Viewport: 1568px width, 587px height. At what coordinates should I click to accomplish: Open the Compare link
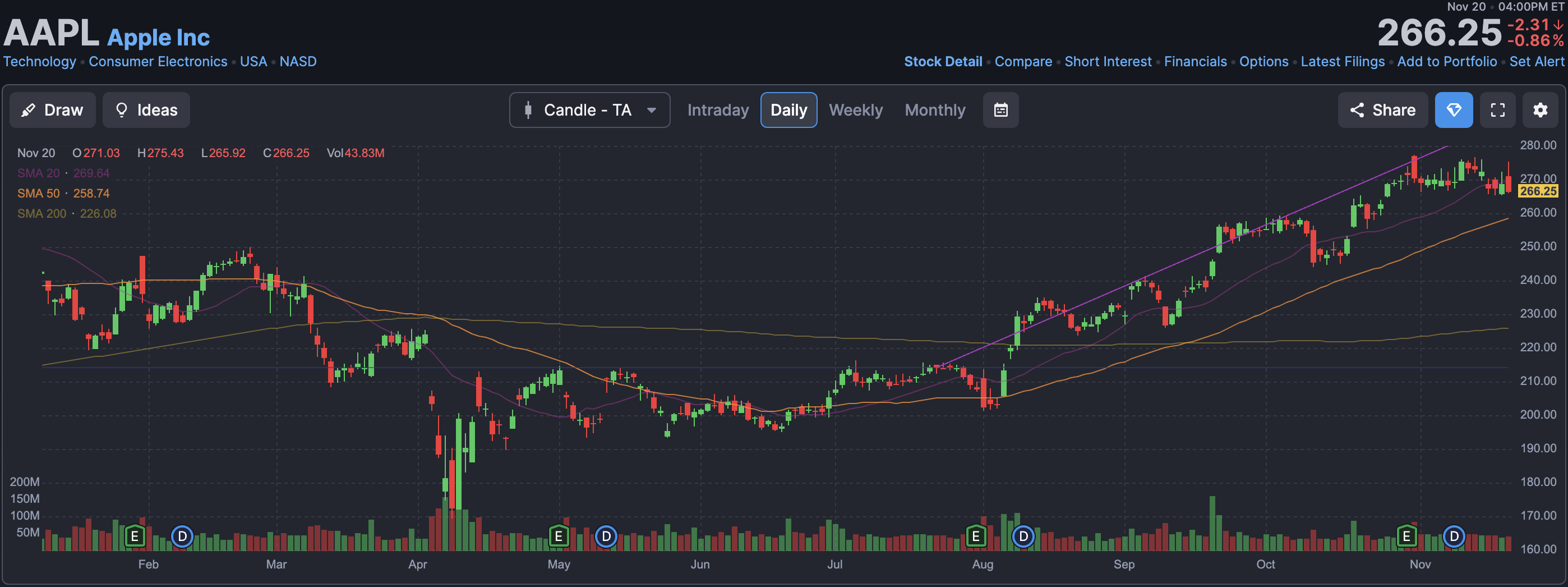pyautogui.click(x=1023, y=62)
